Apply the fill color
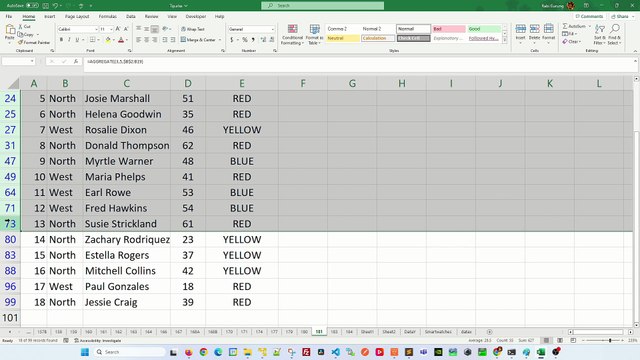 108,40
